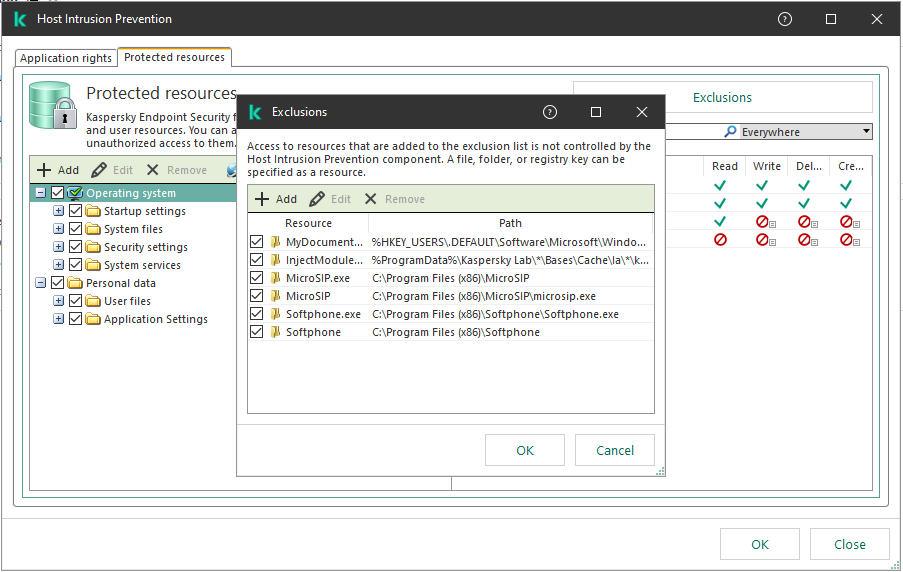This screenshot has height=572, width=903.
Task: Uncheck the MicroSIP.exe exclusion checkbox
Action: point(257,278)
